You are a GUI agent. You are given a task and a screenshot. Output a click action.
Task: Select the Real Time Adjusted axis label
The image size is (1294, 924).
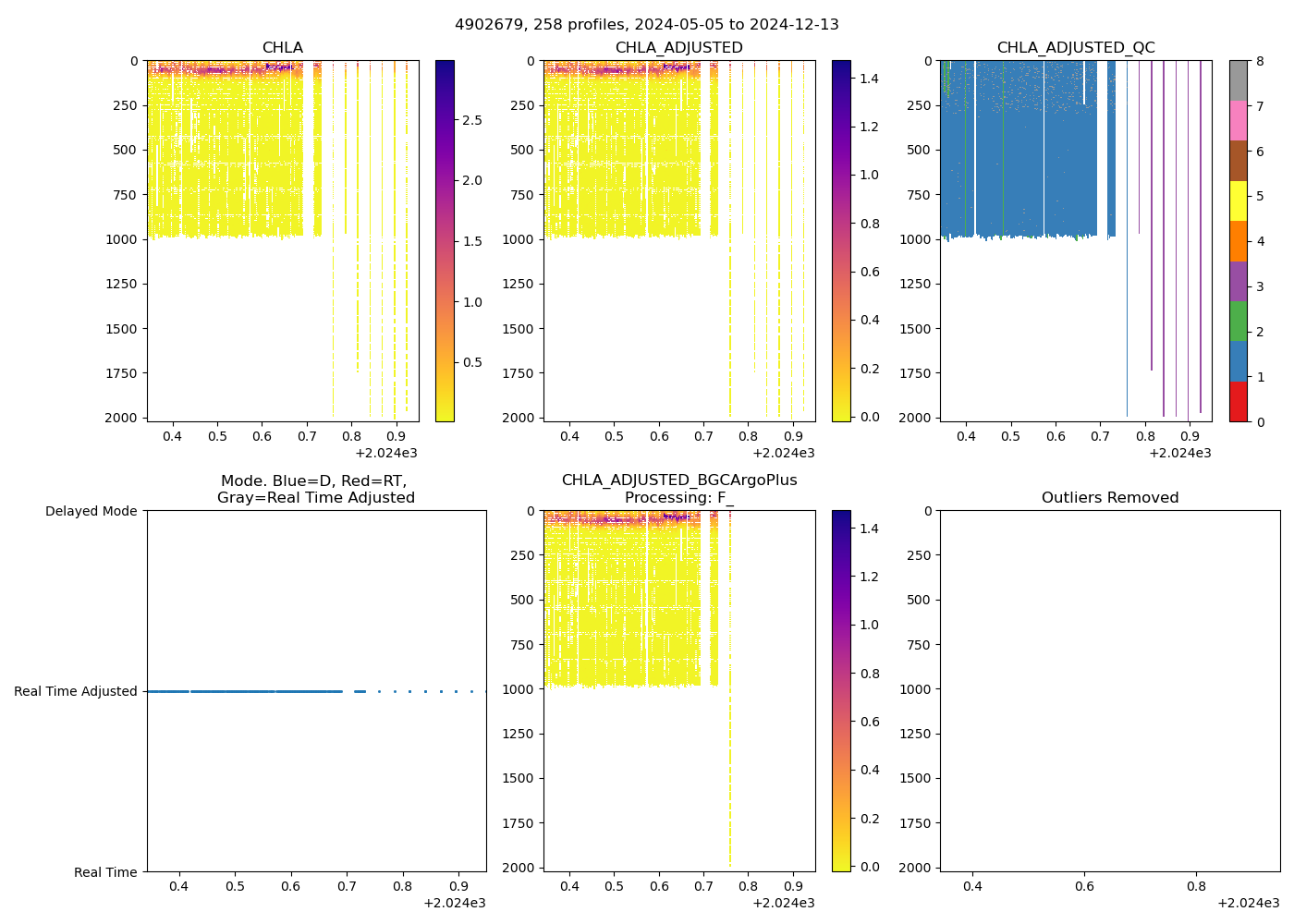tap(75, 691)
